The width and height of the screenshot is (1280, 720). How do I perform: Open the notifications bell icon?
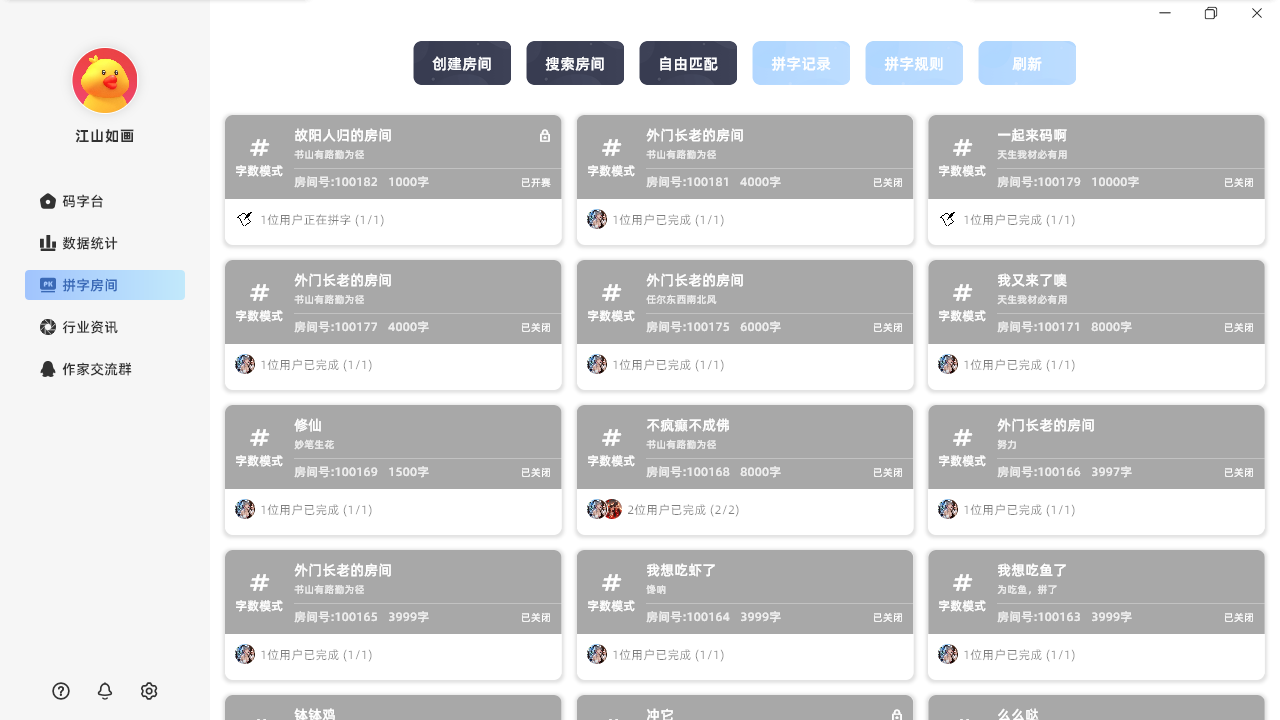(105, 691)
